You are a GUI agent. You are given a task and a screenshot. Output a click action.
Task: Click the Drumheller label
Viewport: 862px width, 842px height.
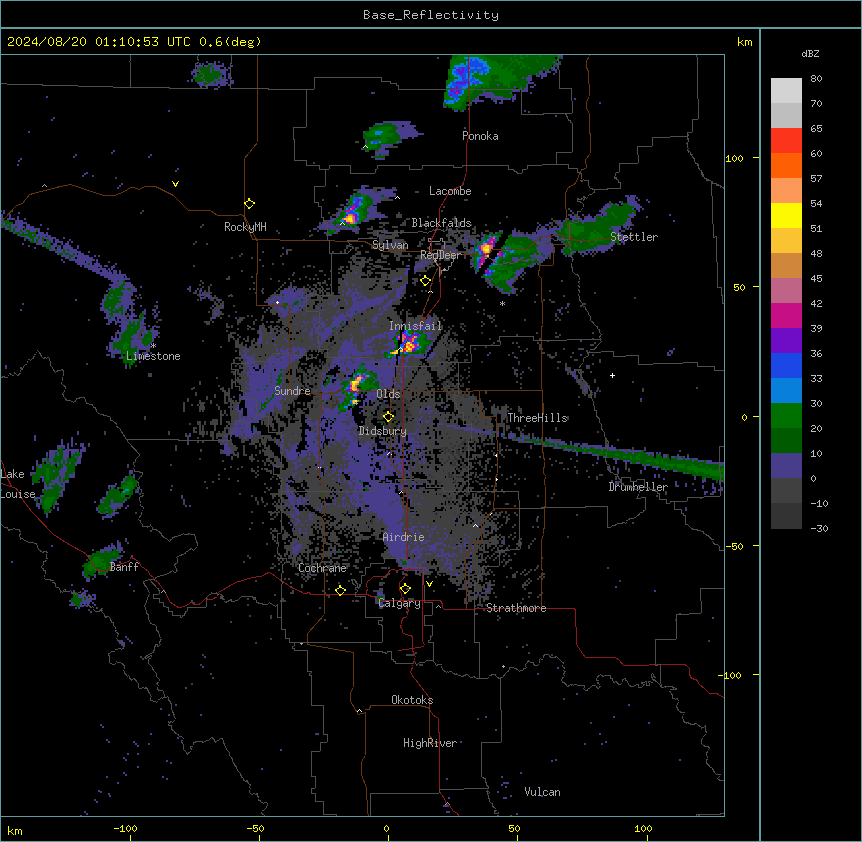638,487
